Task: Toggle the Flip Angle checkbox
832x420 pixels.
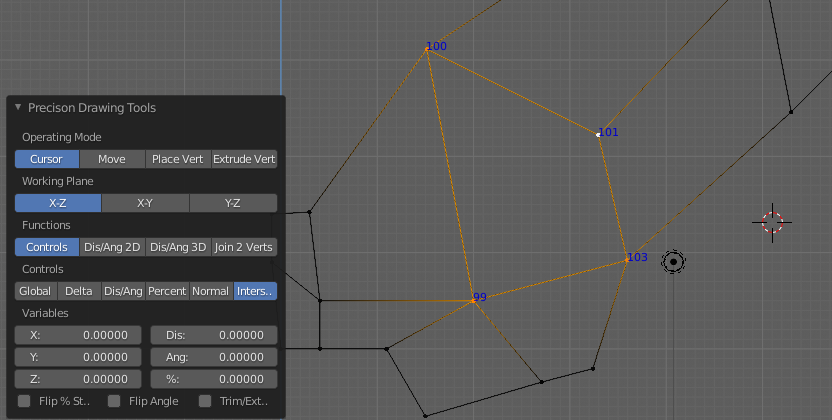Action: [114, 401]
